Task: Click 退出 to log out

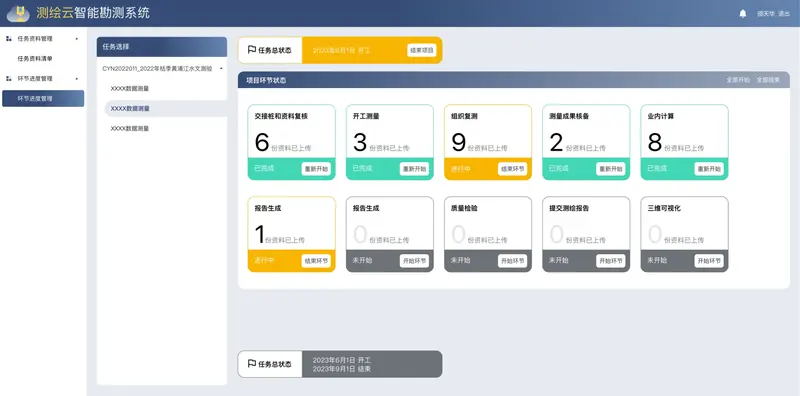Action: pos(784,14)
